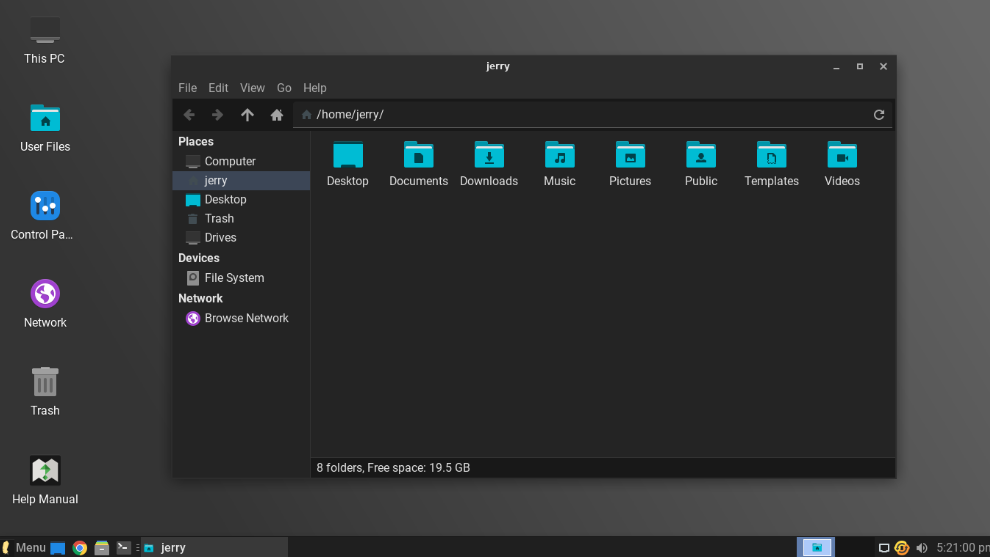990x557 pixels.
Task: Select Trash icon on the desktop
Action: click(x=45, y=392)
